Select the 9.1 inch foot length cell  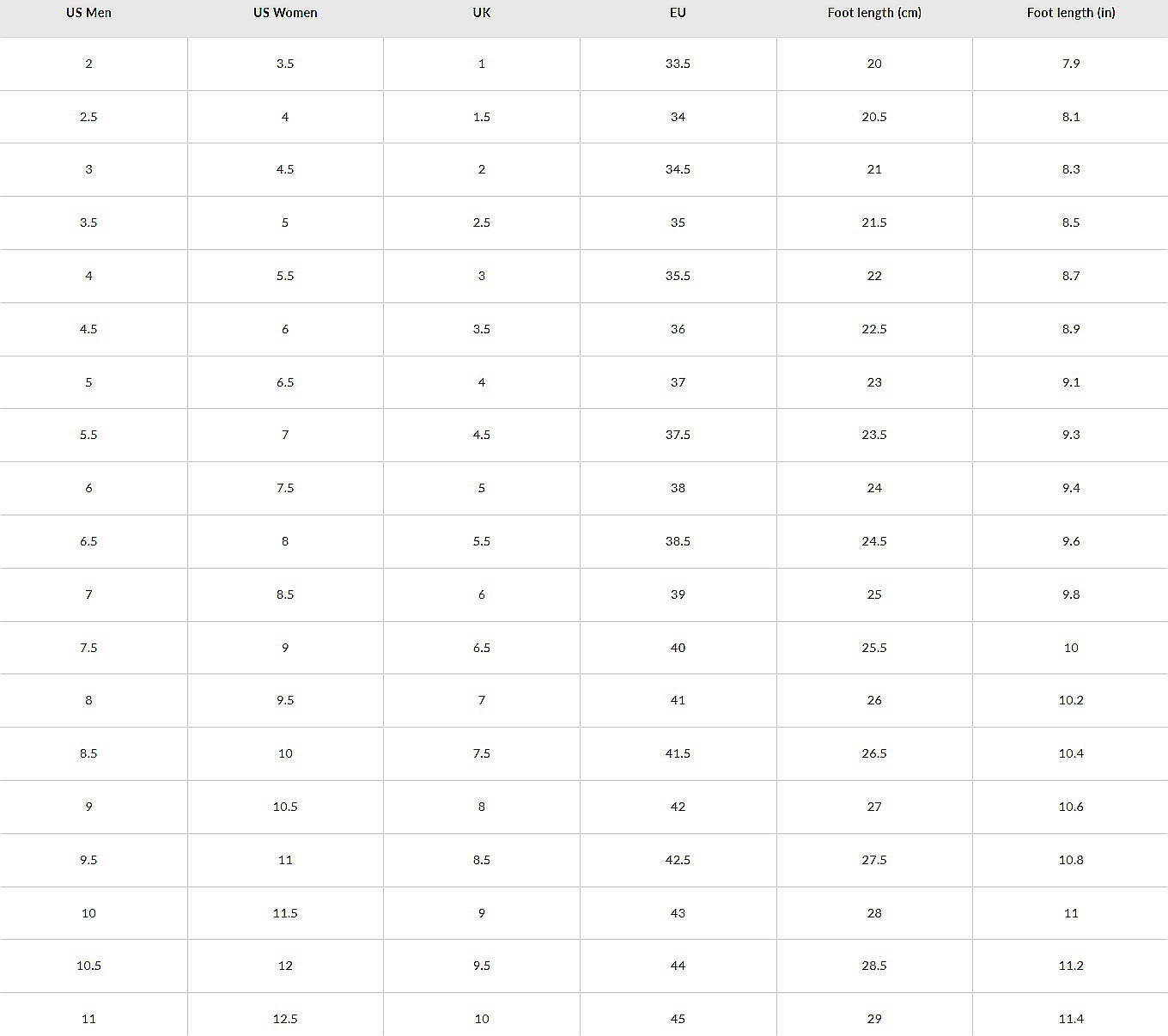pos(1071,382)
